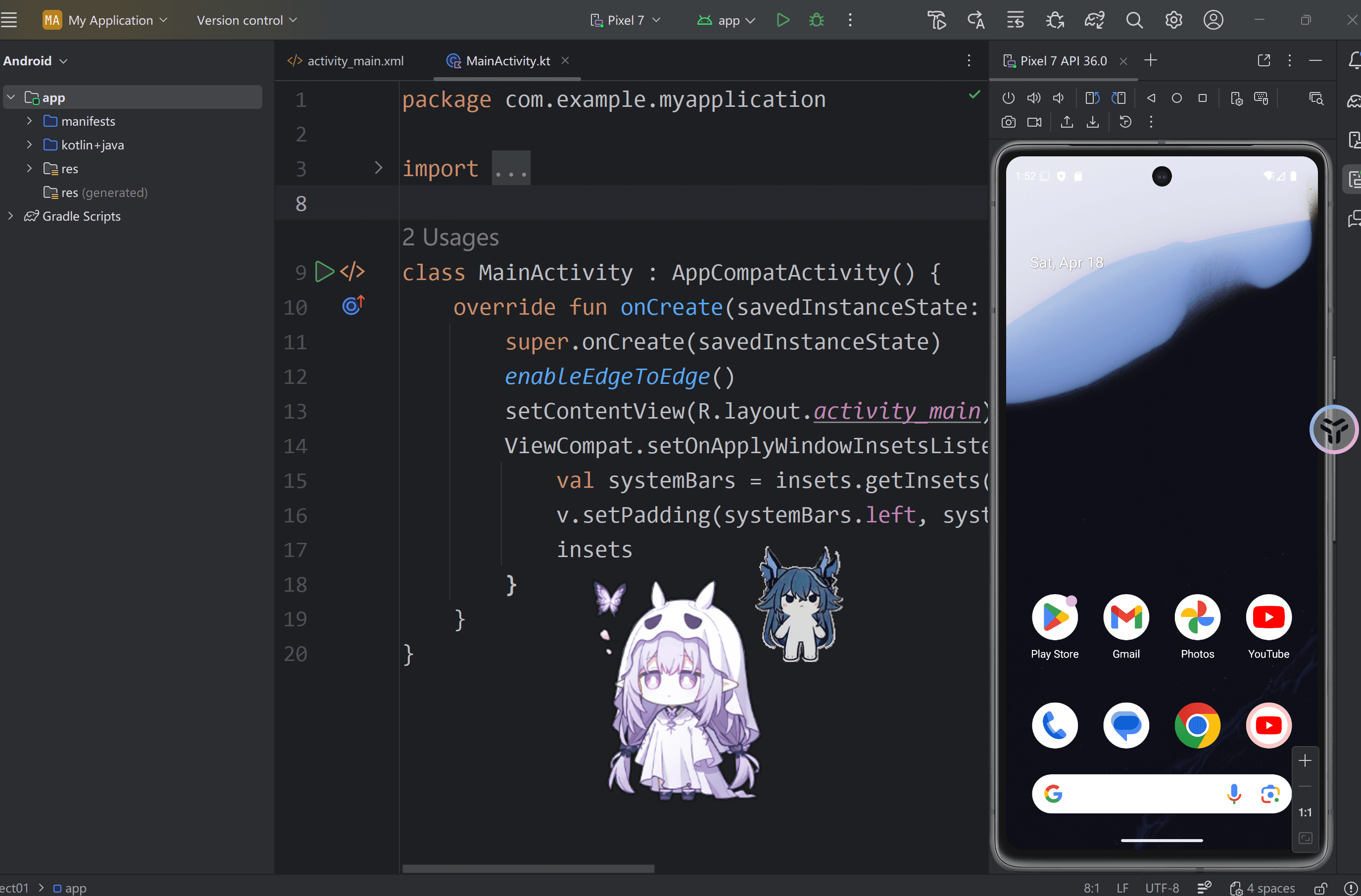Rotate emulator left icon
This screenshot has height=896, width=1361.
(1092, 98)
